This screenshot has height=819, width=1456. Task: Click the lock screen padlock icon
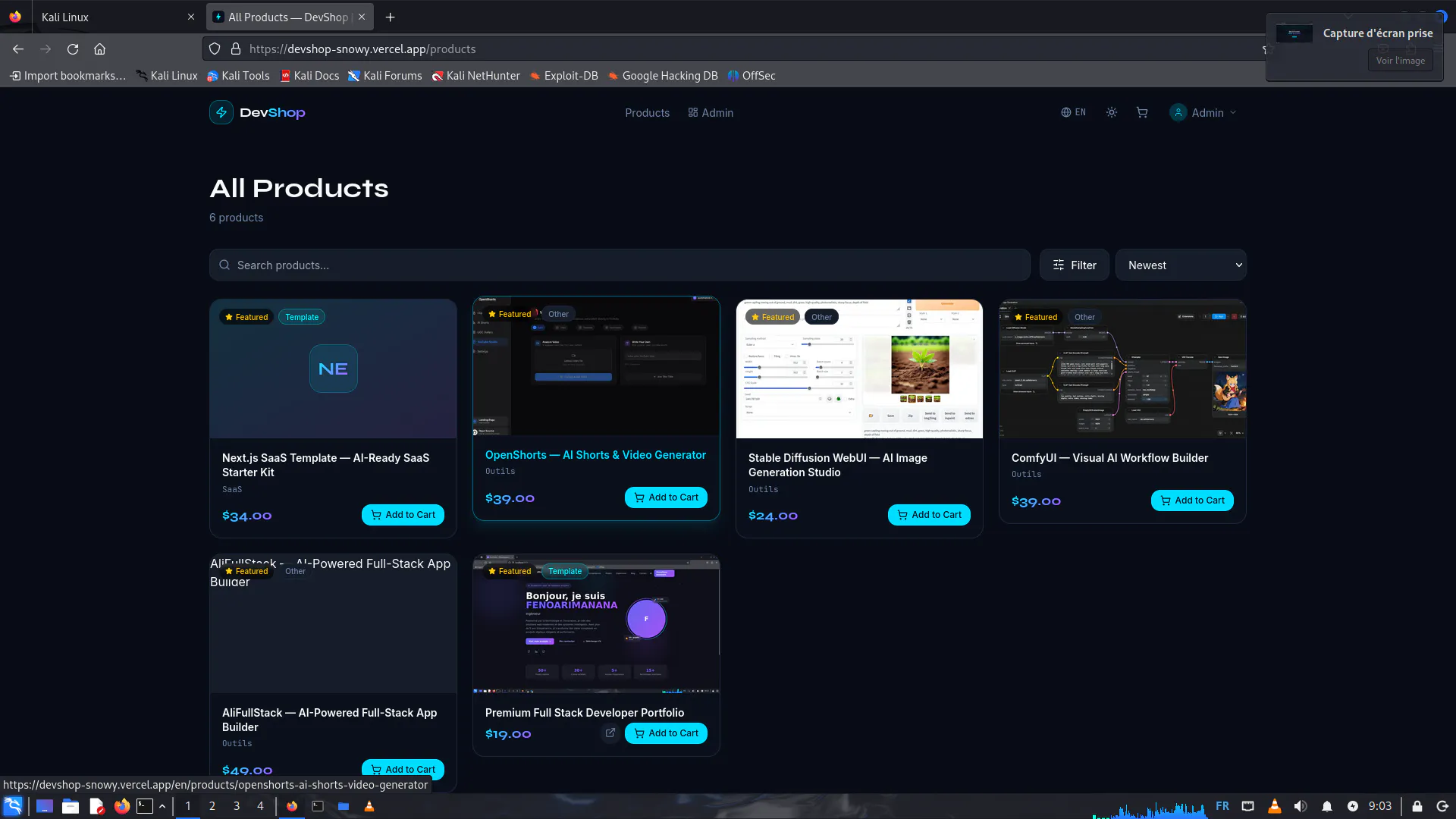click(x=1417, y=806)
